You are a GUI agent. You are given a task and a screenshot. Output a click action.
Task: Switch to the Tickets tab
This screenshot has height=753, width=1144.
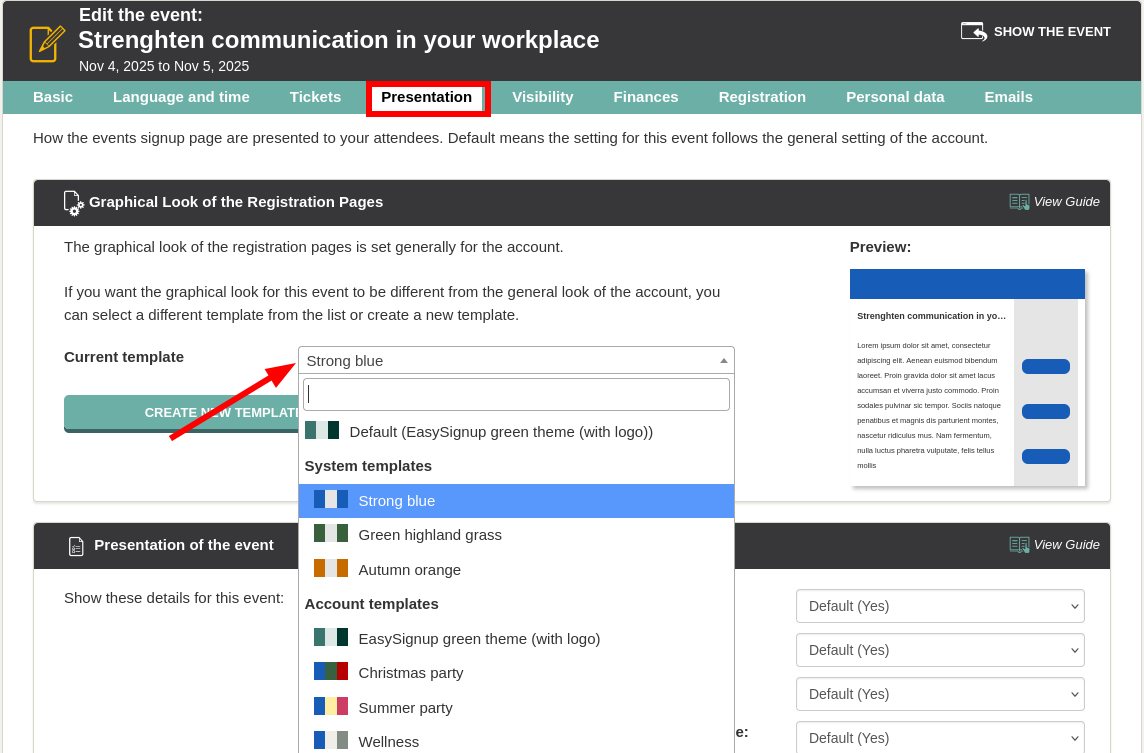[x=315, y=97]
